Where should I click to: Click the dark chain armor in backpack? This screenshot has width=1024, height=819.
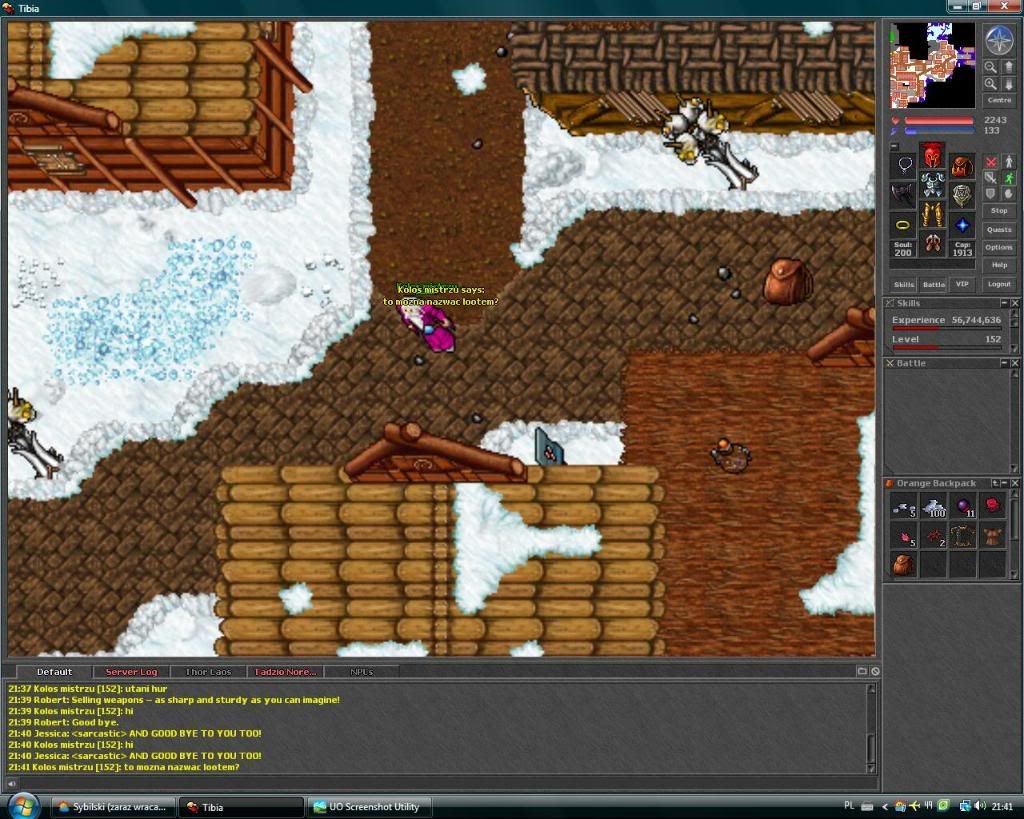click(963, 536)
